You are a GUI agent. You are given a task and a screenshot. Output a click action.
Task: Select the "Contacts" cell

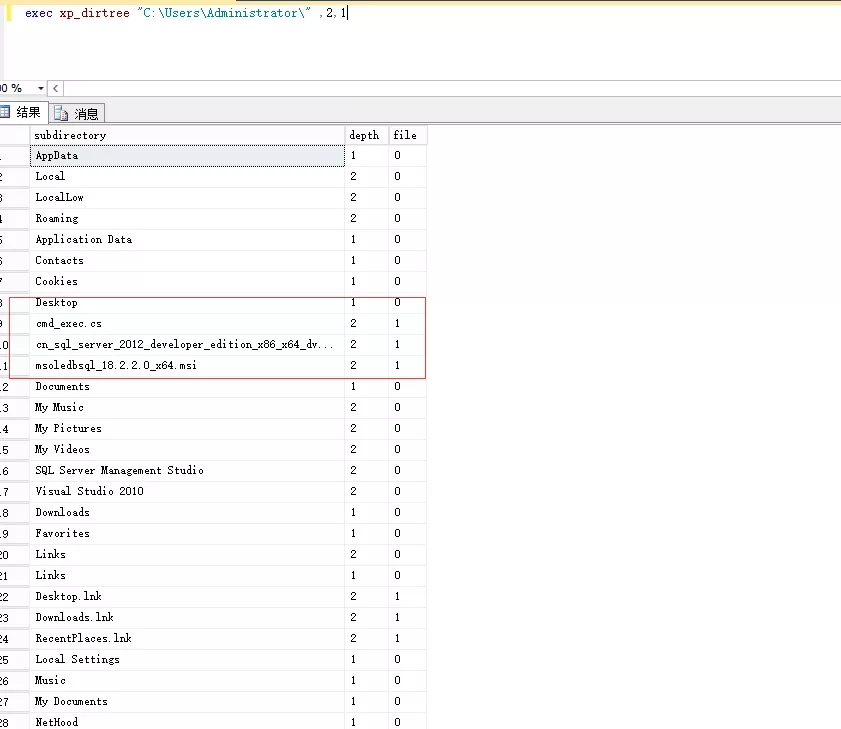click(187, 260)
